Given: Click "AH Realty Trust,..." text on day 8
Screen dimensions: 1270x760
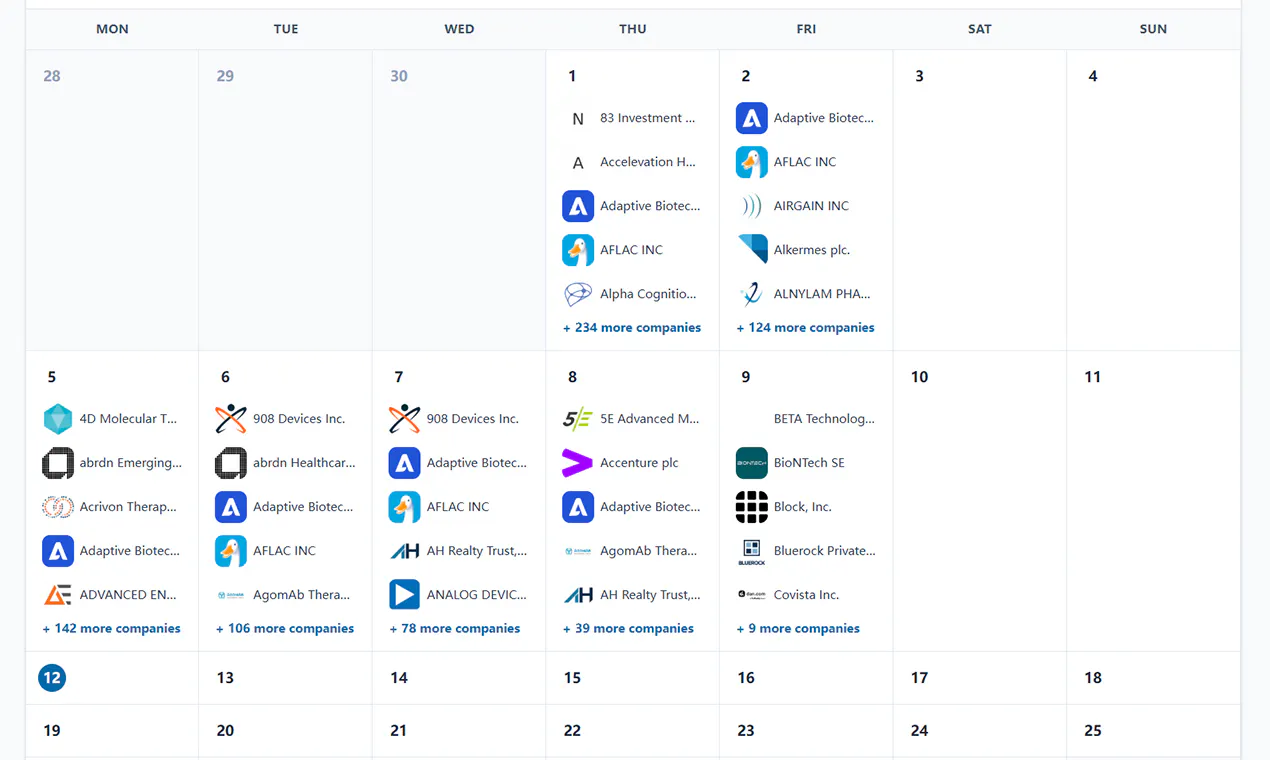Looking at the screenshot, I should pos(650,595).
